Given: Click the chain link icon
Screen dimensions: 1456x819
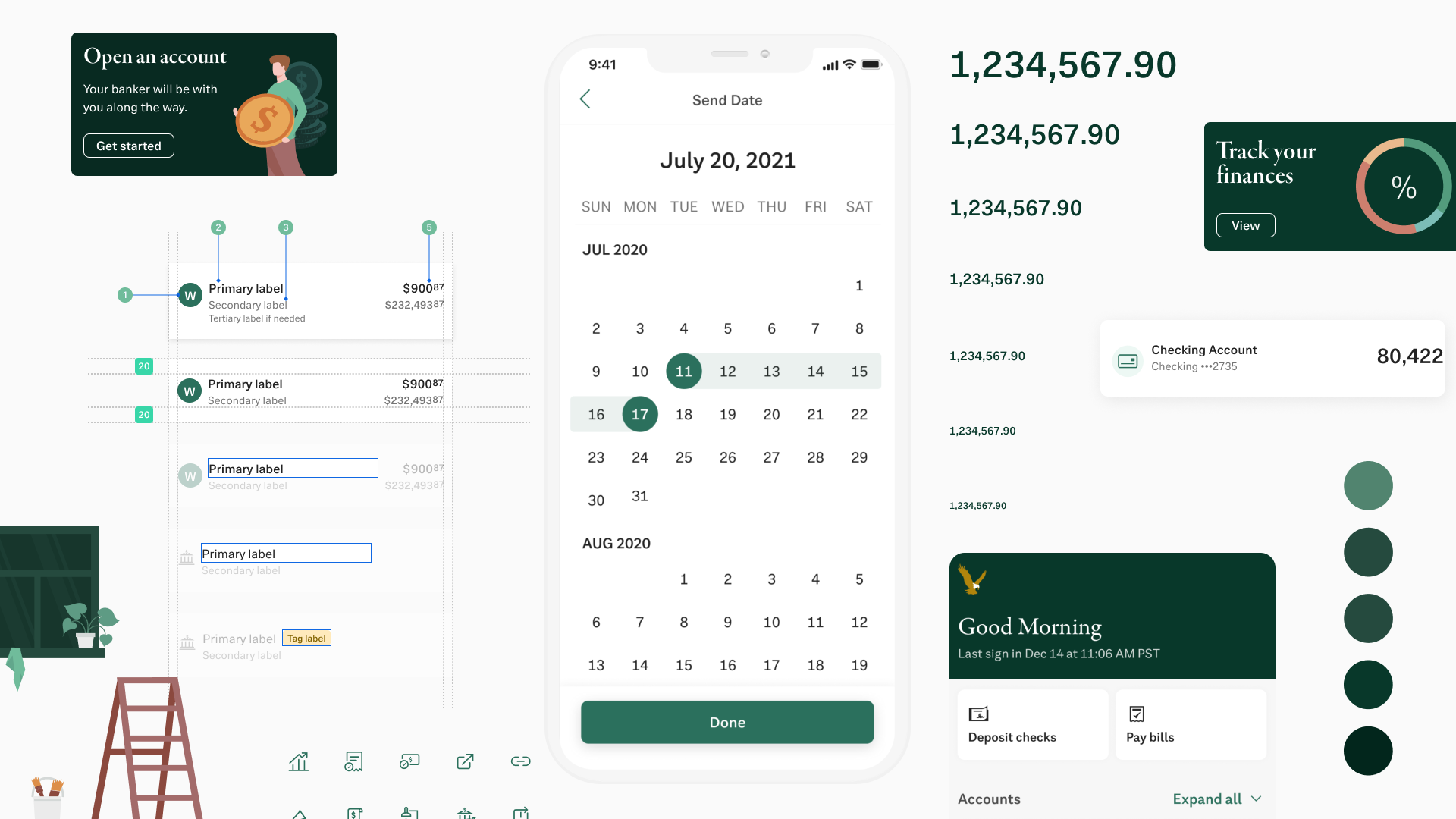Looking at the screenshot, I should 520,761.
